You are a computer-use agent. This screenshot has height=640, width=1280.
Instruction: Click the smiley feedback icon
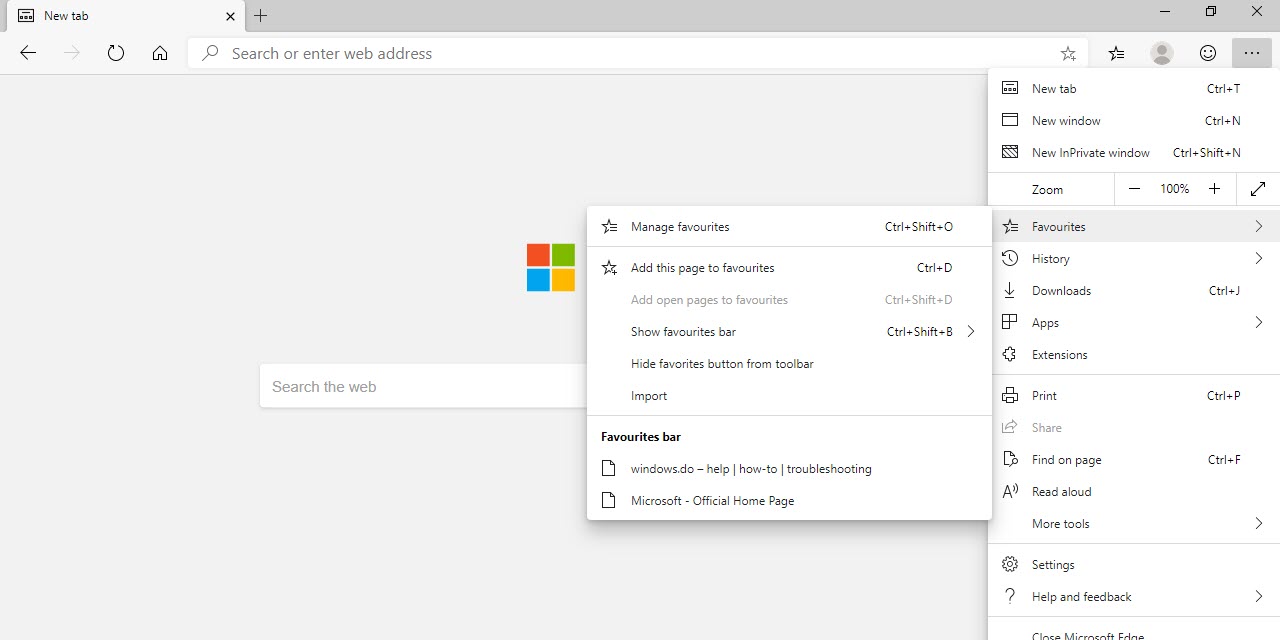[1208, 53]
